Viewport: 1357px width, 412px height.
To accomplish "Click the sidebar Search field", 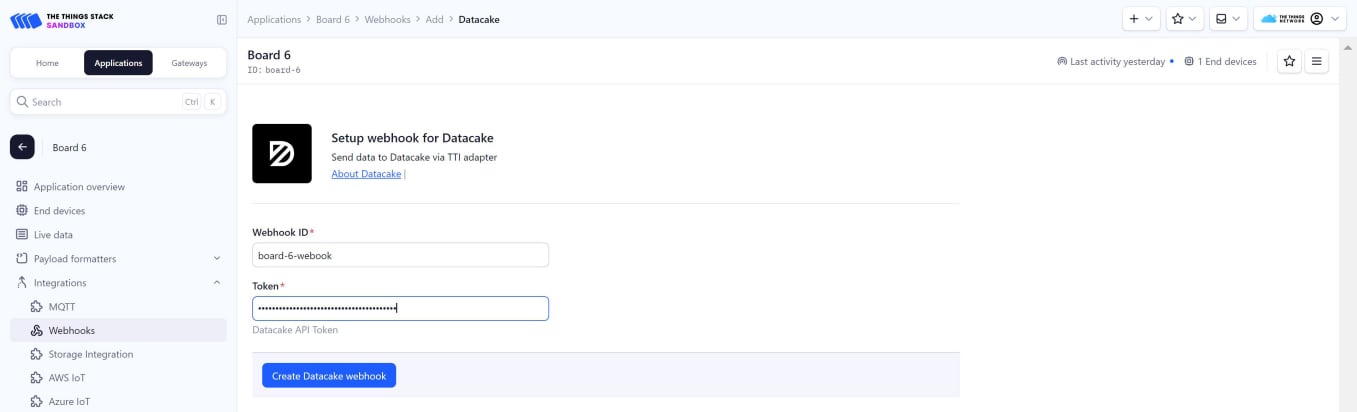I will (118, 102).
